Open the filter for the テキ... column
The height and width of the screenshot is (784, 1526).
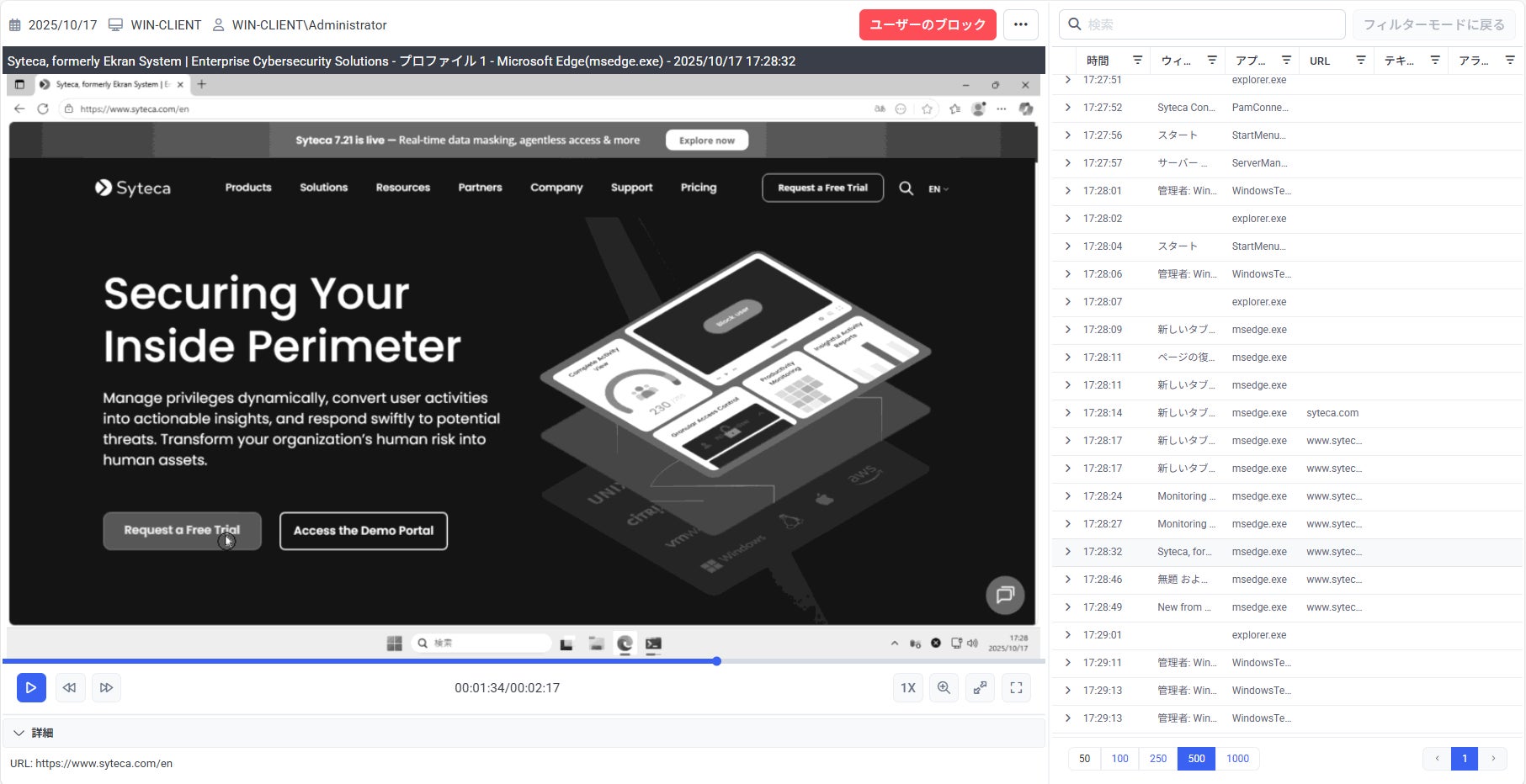click(1435, 60)
